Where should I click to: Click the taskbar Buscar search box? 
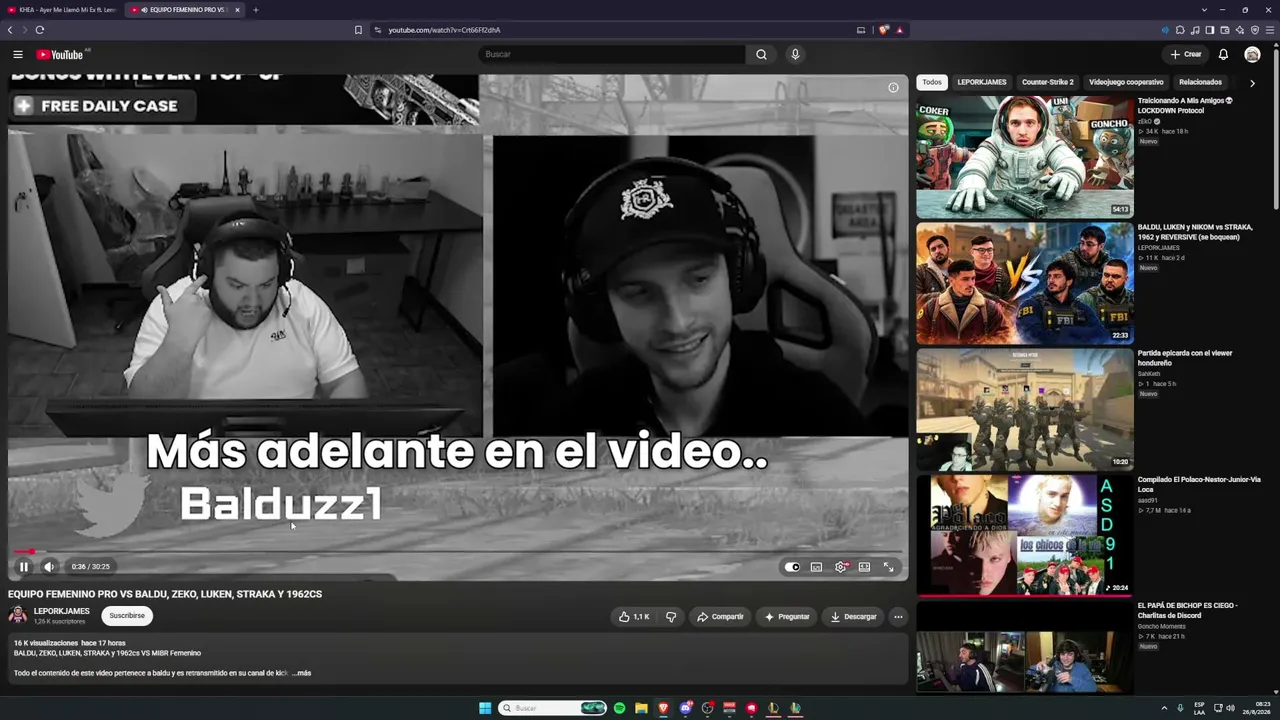[553, 708]
